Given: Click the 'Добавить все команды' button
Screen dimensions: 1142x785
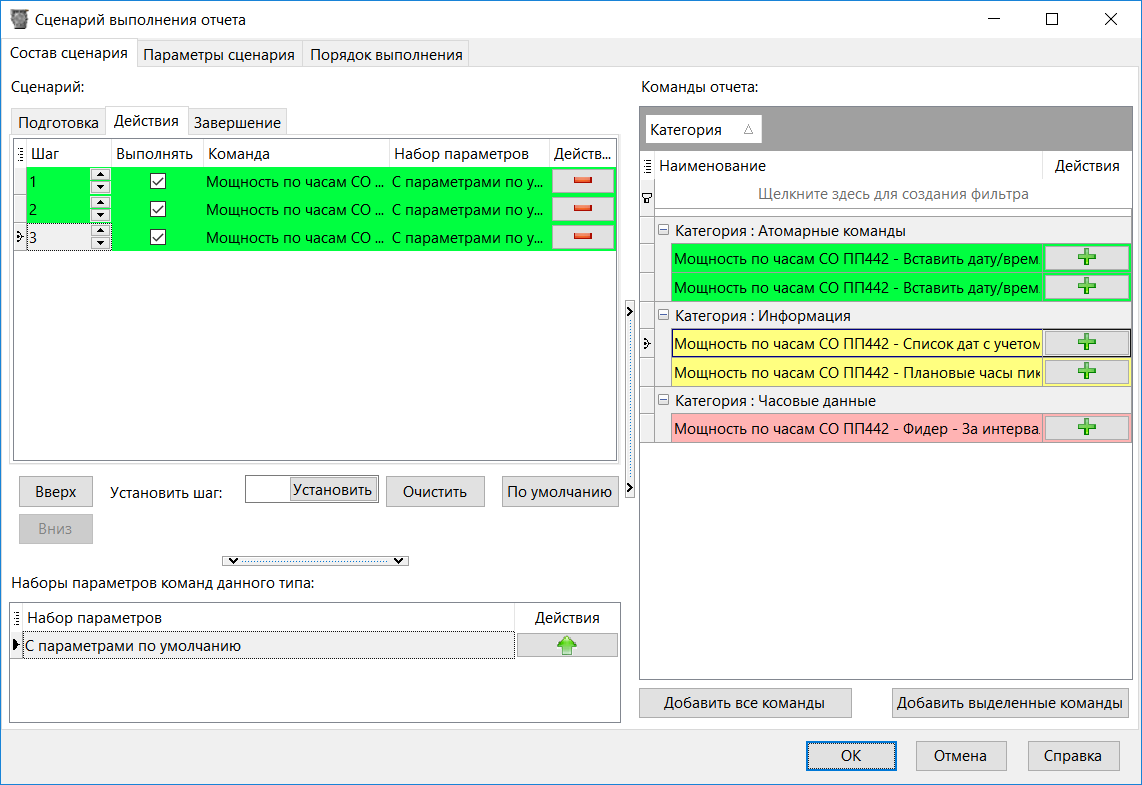Looking at the screenshot, I should coord(744,703).
